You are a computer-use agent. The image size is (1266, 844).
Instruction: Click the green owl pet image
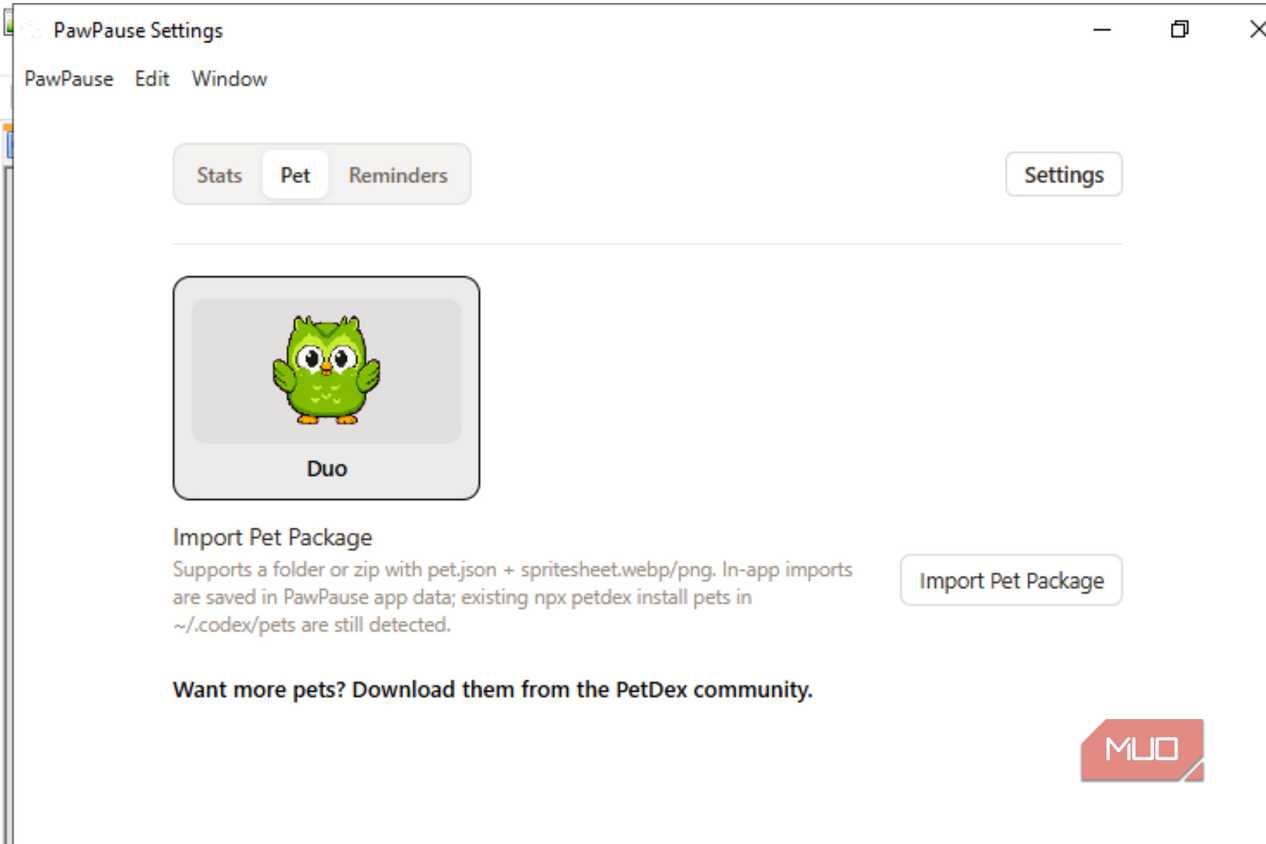point(326,370)
